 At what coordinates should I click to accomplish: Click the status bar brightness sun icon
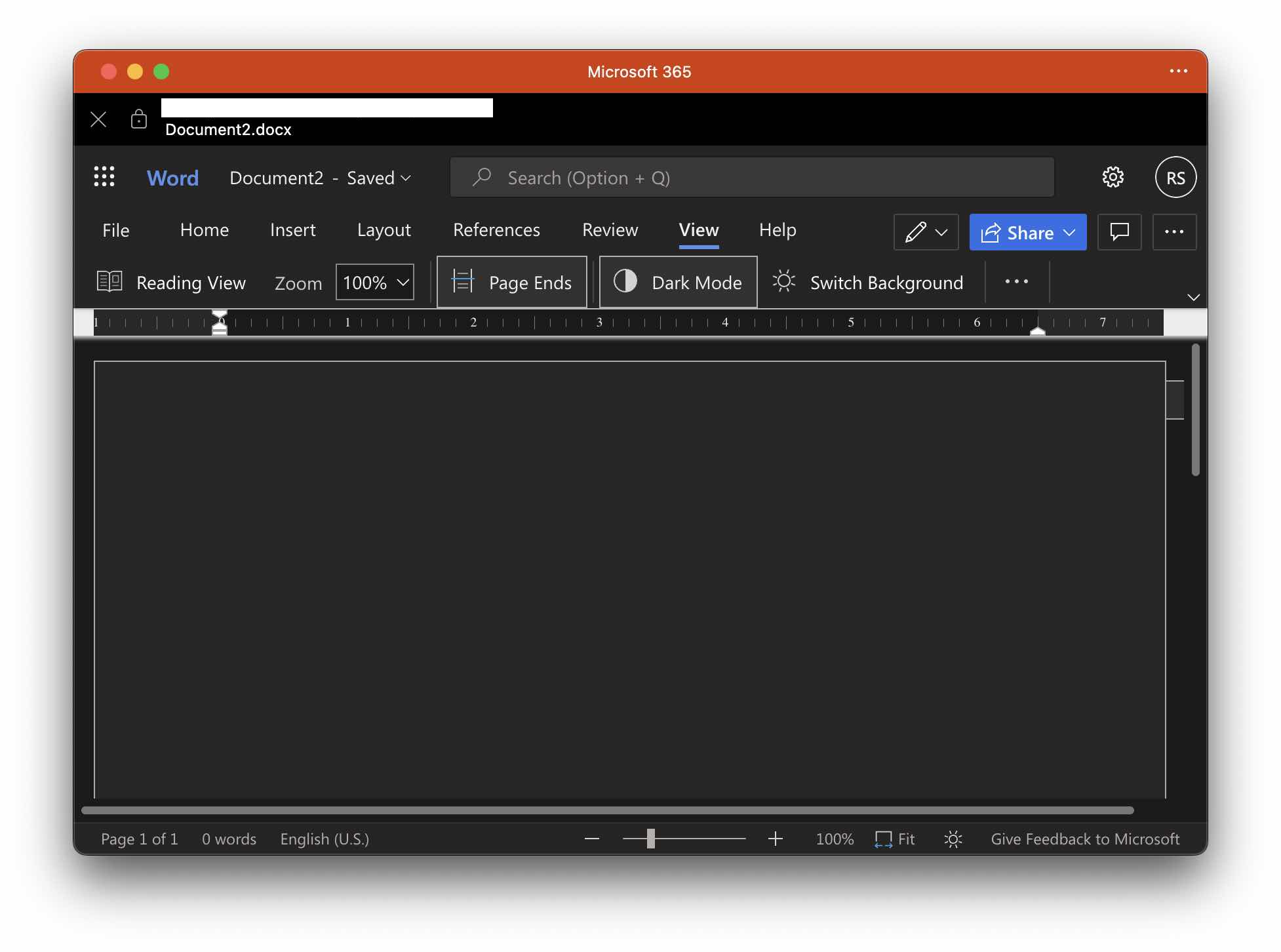coord(953,839)
